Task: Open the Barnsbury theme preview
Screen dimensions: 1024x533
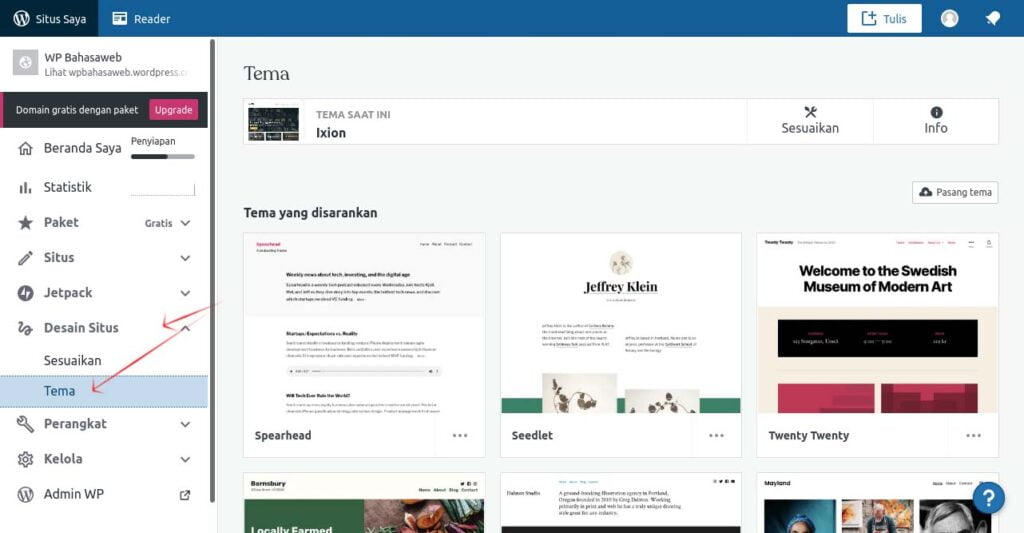Action: tap(364, 503)
